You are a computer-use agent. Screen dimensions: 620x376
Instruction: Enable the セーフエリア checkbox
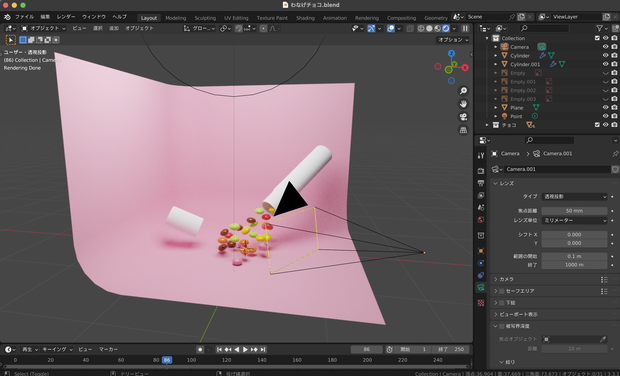(502, 291)
